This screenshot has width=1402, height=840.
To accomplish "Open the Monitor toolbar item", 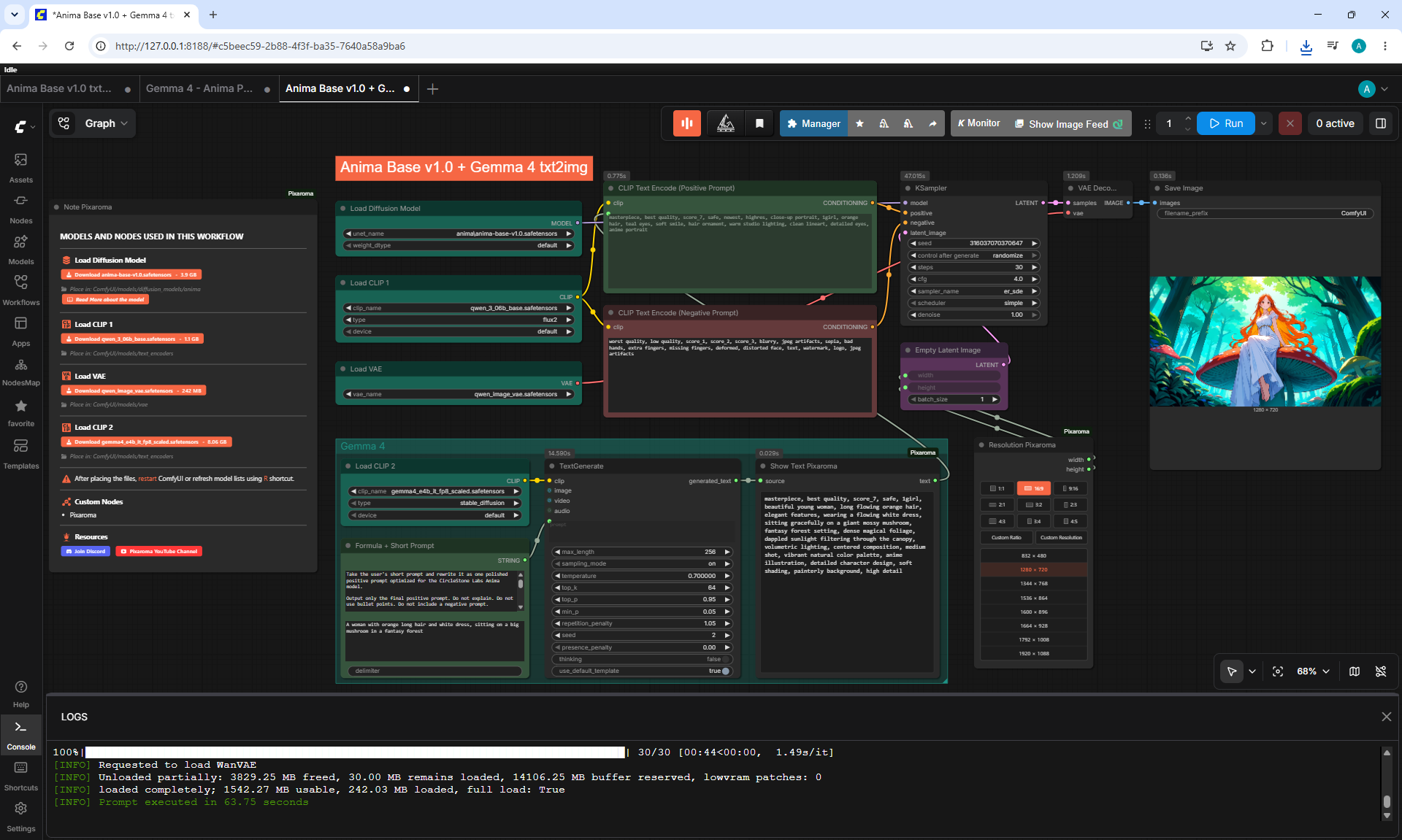I will [978, 123].
